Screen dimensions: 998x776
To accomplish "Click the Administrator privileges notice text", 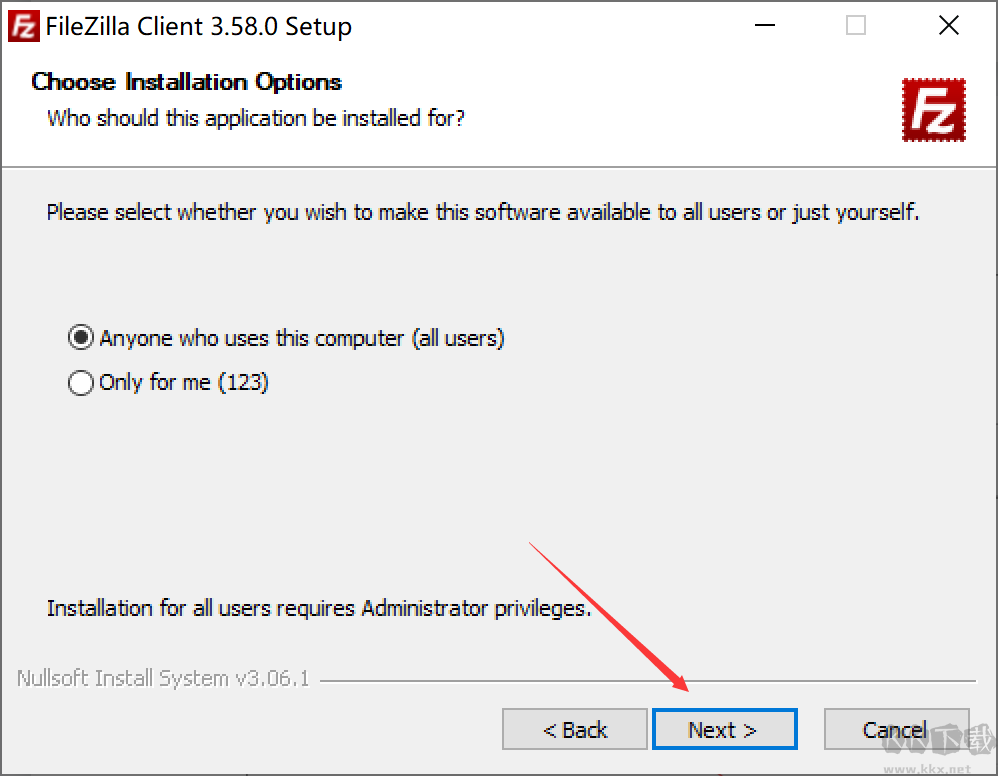I will pos(319,608).
